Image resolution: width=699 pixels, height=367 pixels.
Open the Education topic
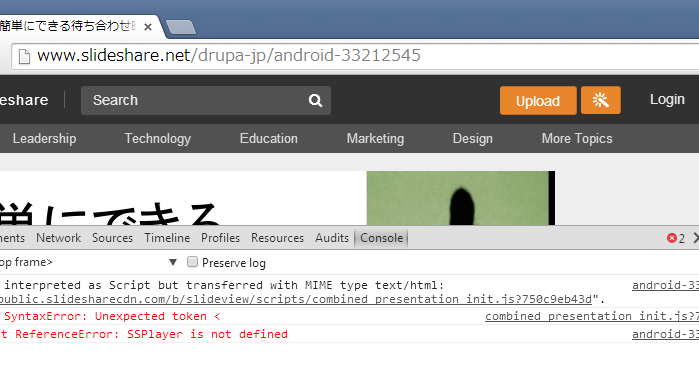[269, 139]
